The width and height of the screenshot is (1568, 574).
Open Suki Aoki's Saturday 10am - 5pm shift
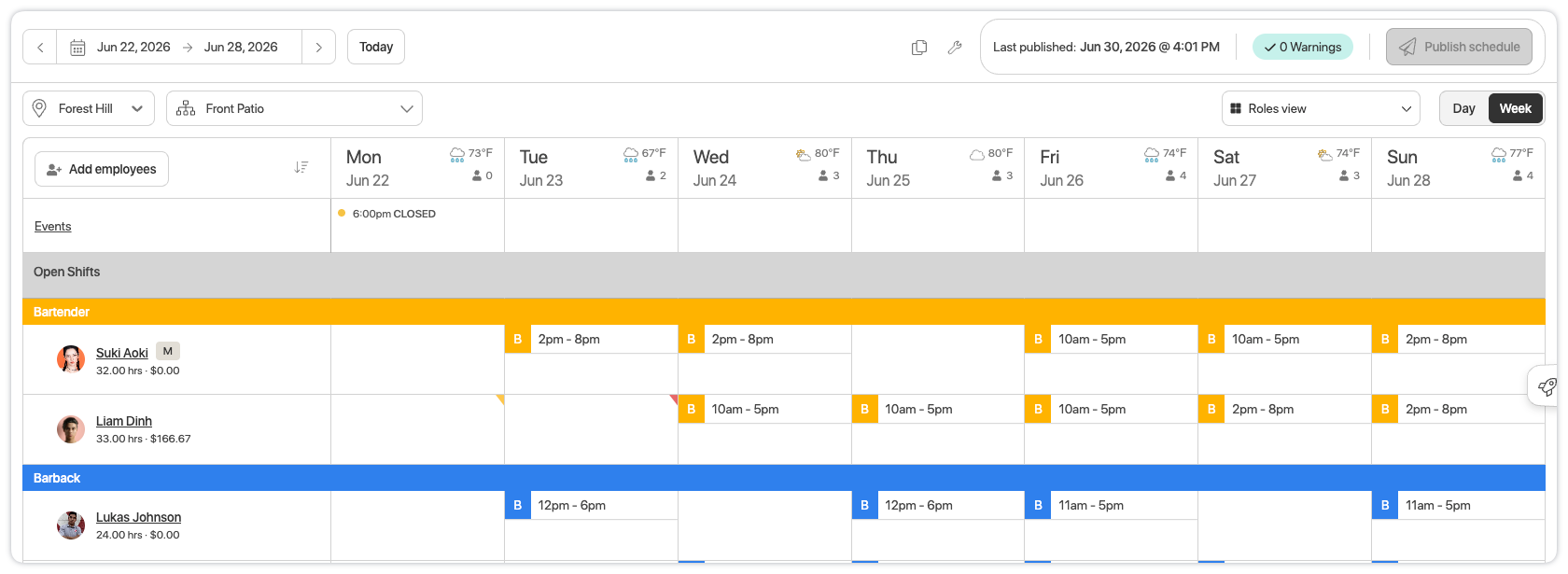[x=1284, y=339]
